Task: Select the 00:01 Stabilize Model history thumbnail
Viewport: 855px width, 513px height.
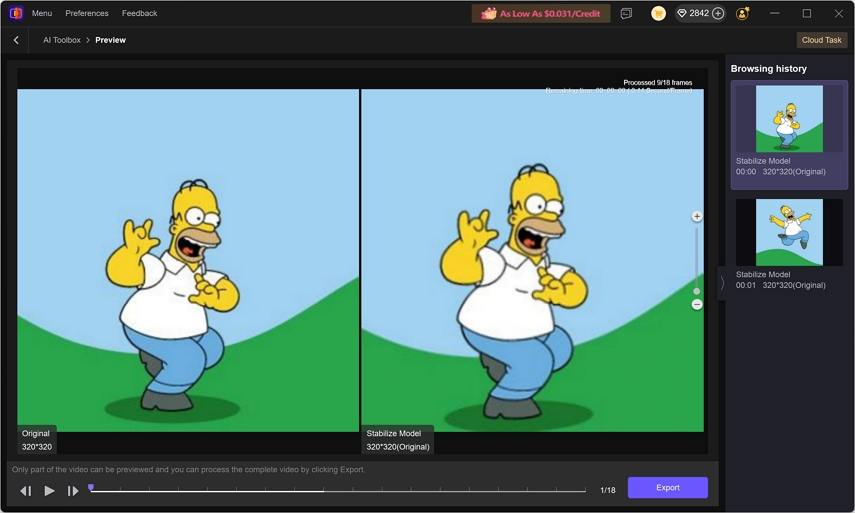Action: click(789, 232)
